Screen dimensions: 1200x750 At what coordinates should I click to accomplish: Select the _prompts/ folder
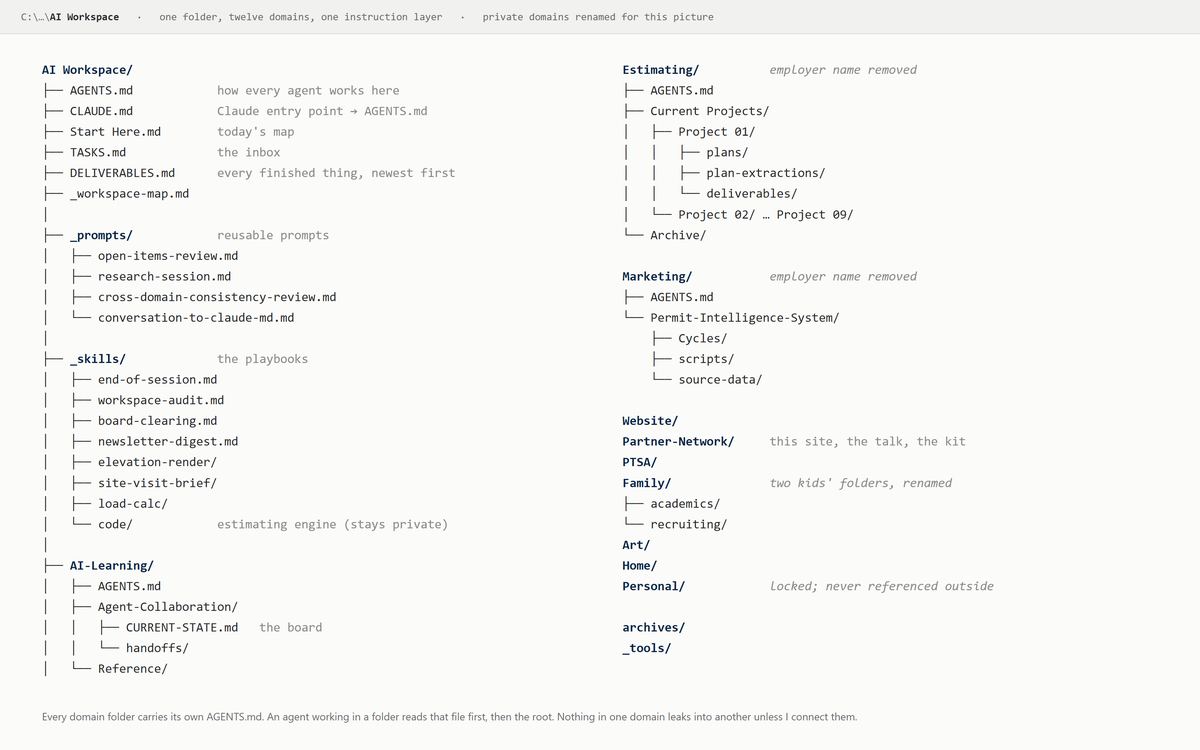pos(101,235)
